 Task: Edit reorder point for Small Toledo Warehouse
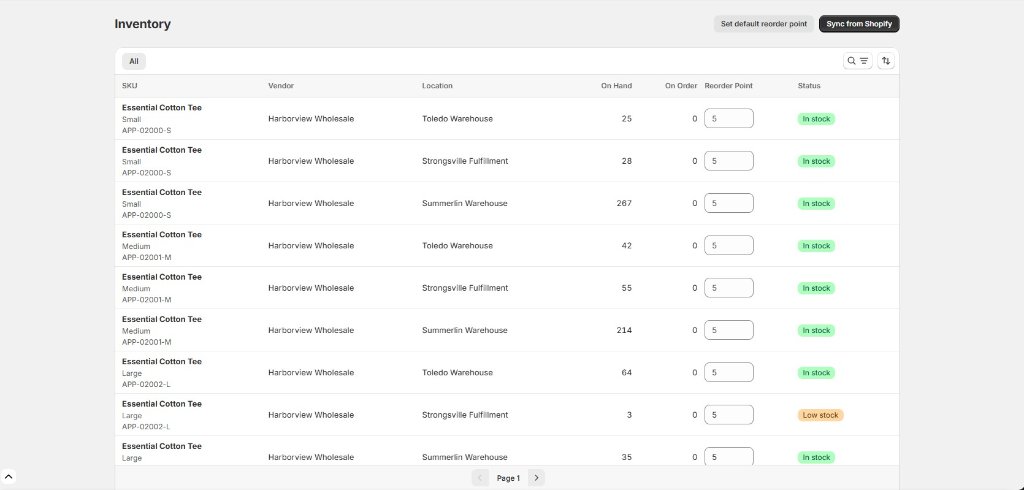(728, 118)
